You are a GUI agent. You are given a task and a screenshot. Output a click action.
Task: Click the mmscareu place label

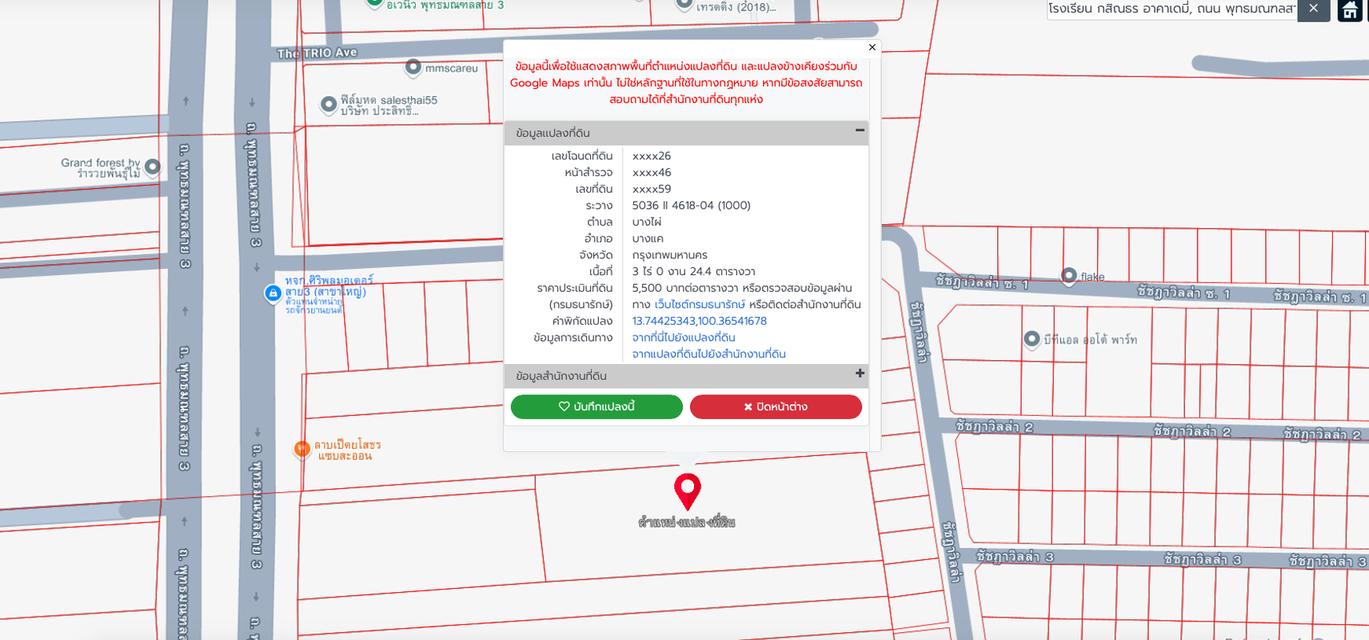tap(451, 68)
